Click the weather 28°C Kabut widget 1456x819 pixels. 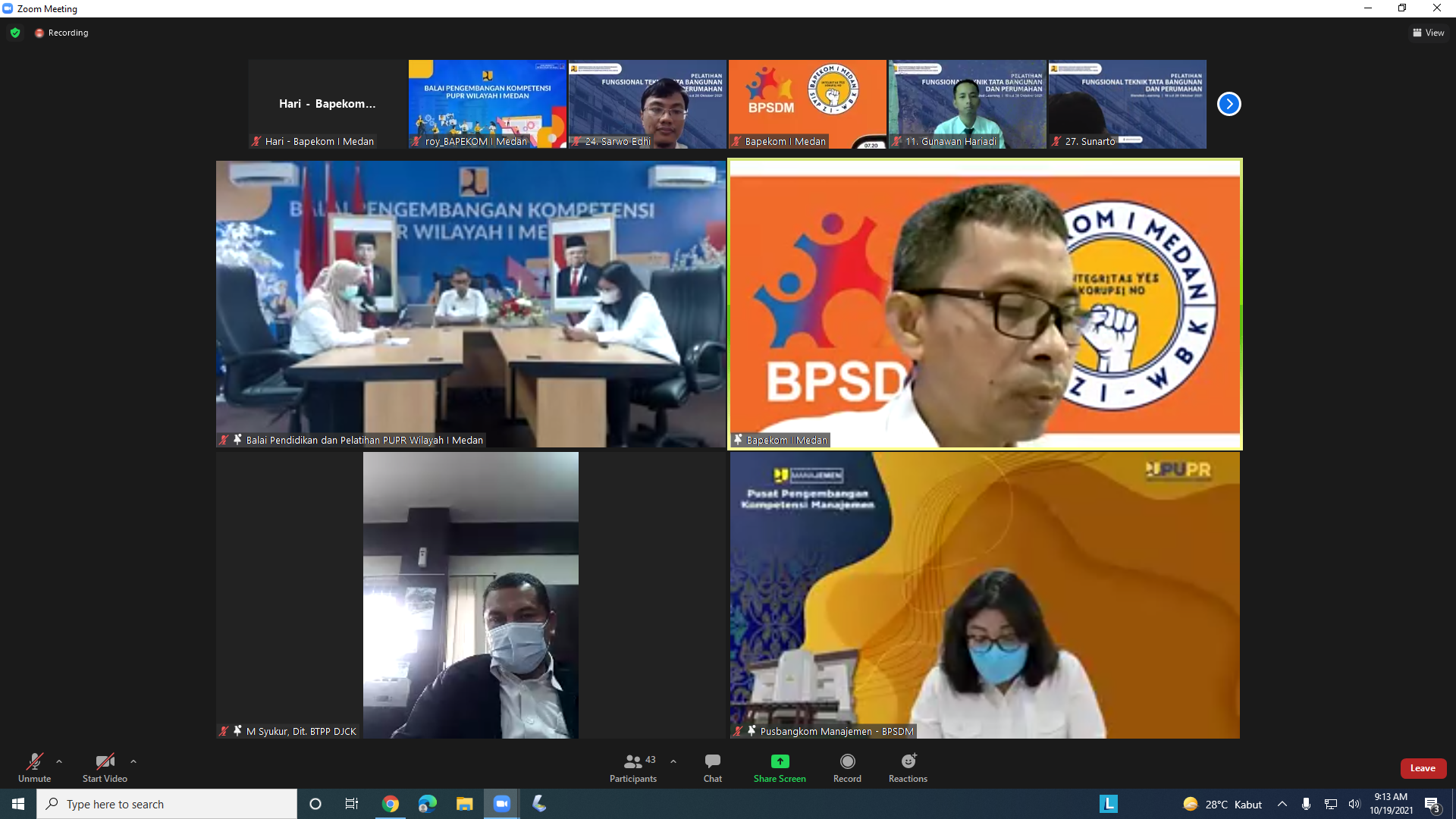(1222, 804)
